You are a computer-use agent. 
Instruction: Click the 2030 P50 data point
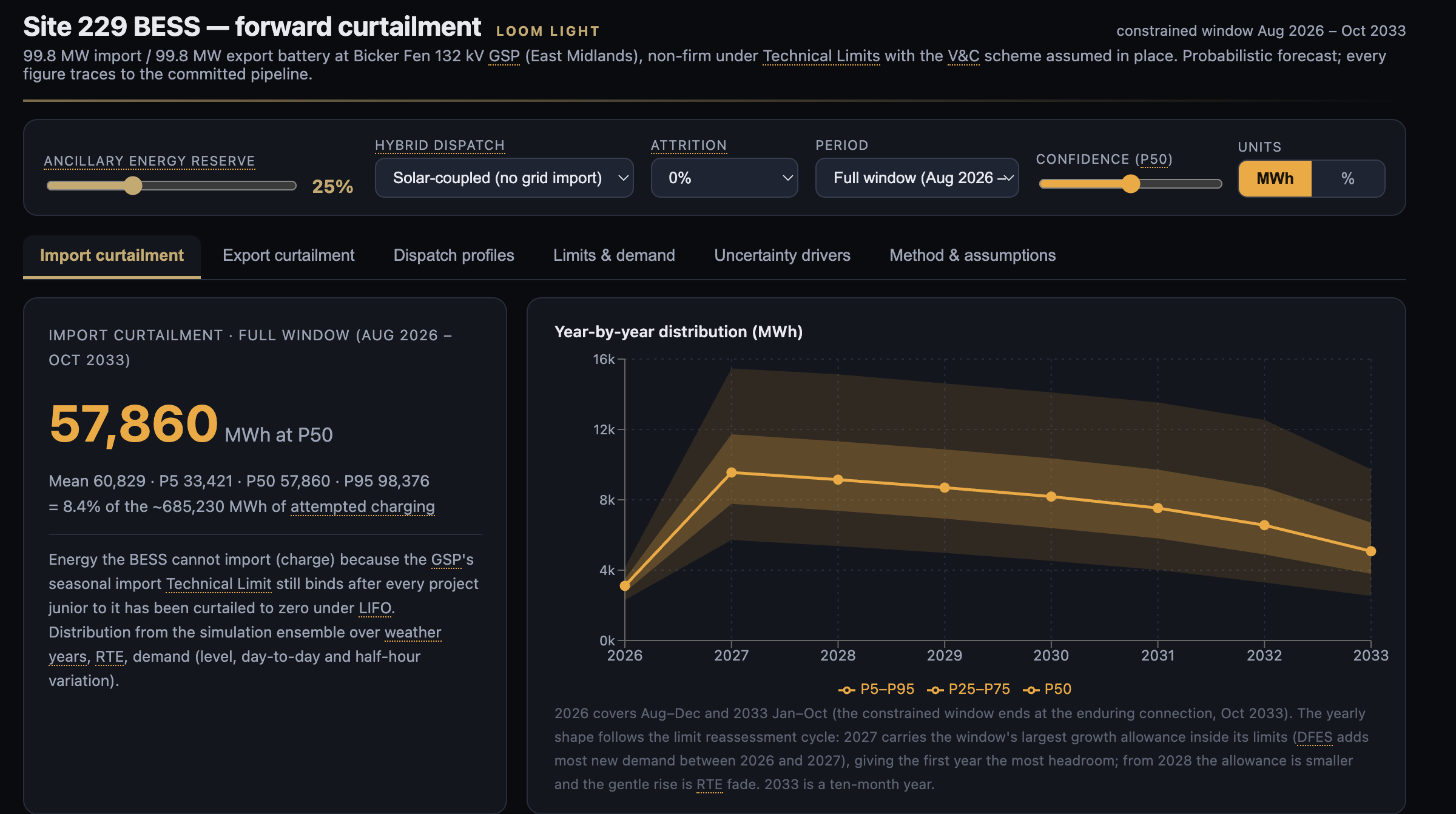click(1051, 497)
